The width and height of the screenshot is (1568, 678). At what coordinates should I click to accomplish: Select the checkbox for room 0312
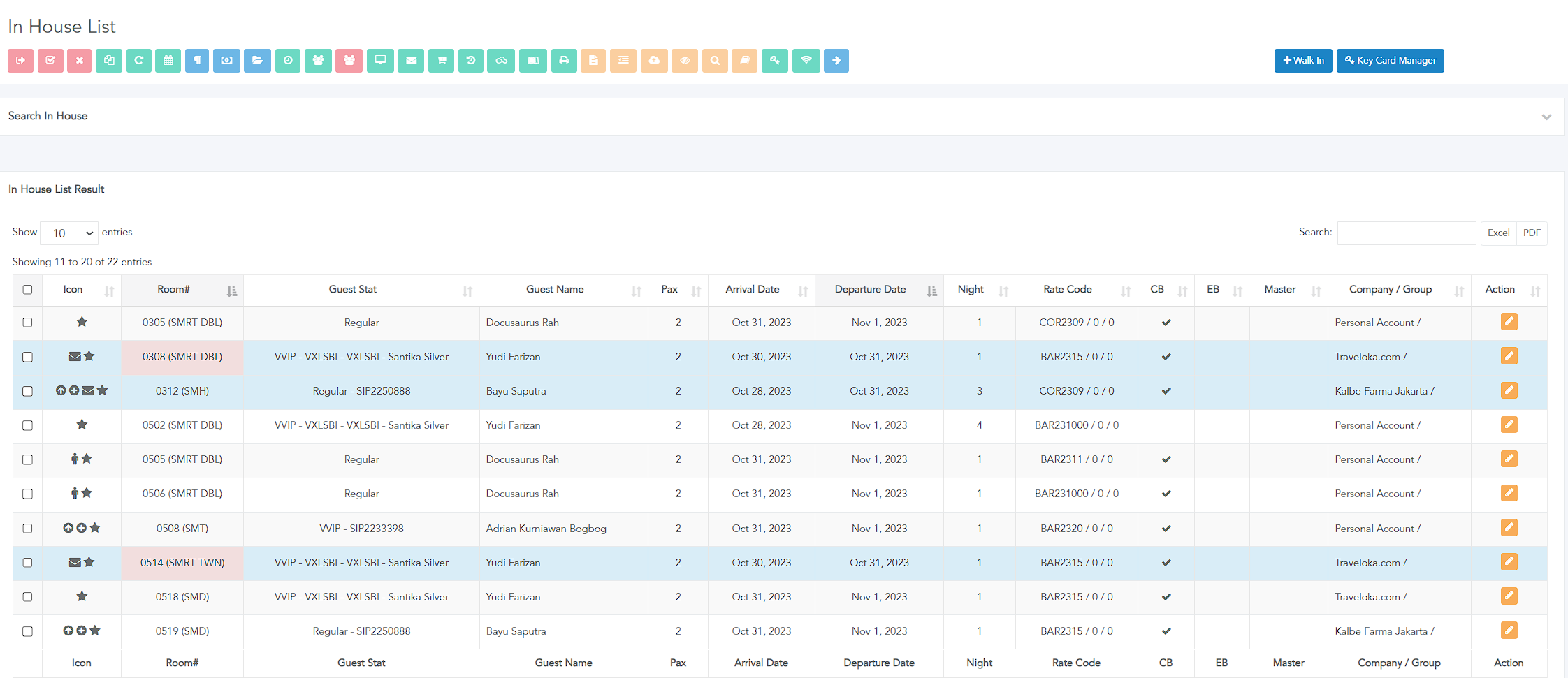(27, 391)
